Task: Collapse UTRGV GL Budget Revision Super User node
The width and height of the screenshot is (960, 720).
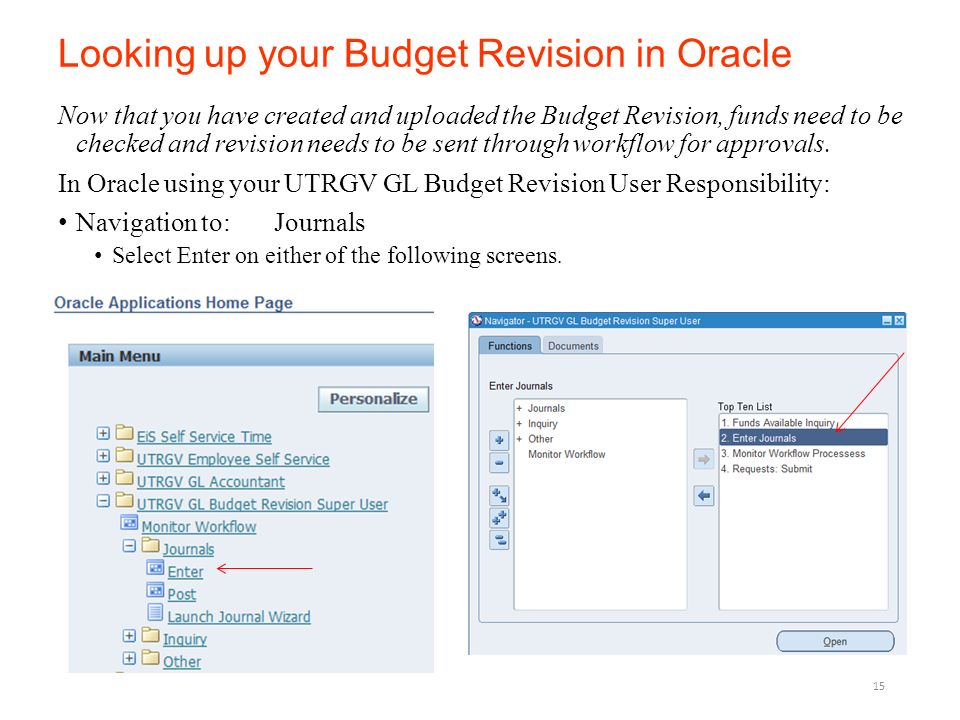Action: click(103, 501)
